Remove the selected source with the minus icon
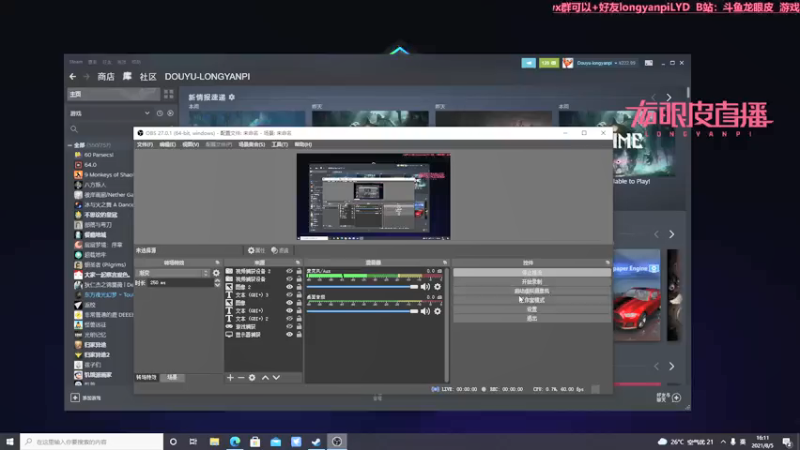This screenshot has width=800, height=450. coord(241,378)
